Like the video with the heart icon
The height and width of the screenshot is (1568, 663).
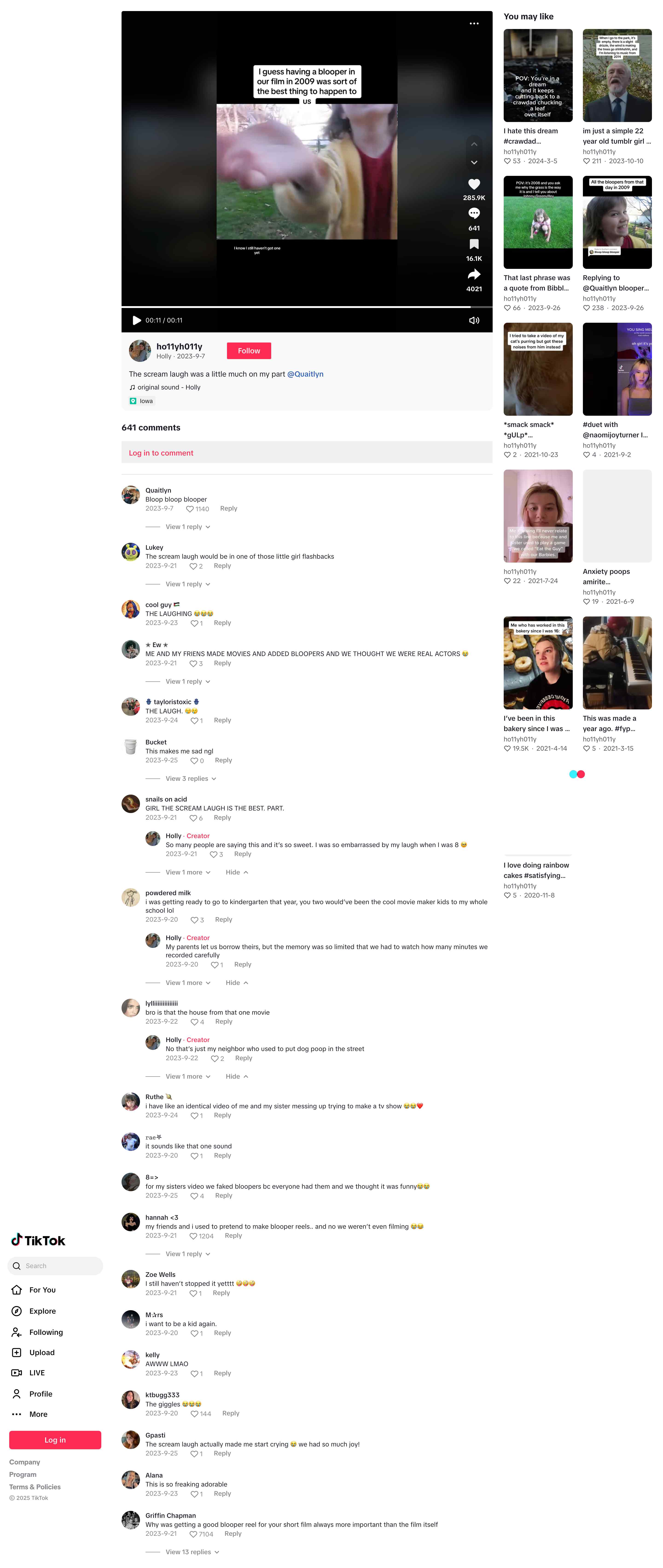474,184
